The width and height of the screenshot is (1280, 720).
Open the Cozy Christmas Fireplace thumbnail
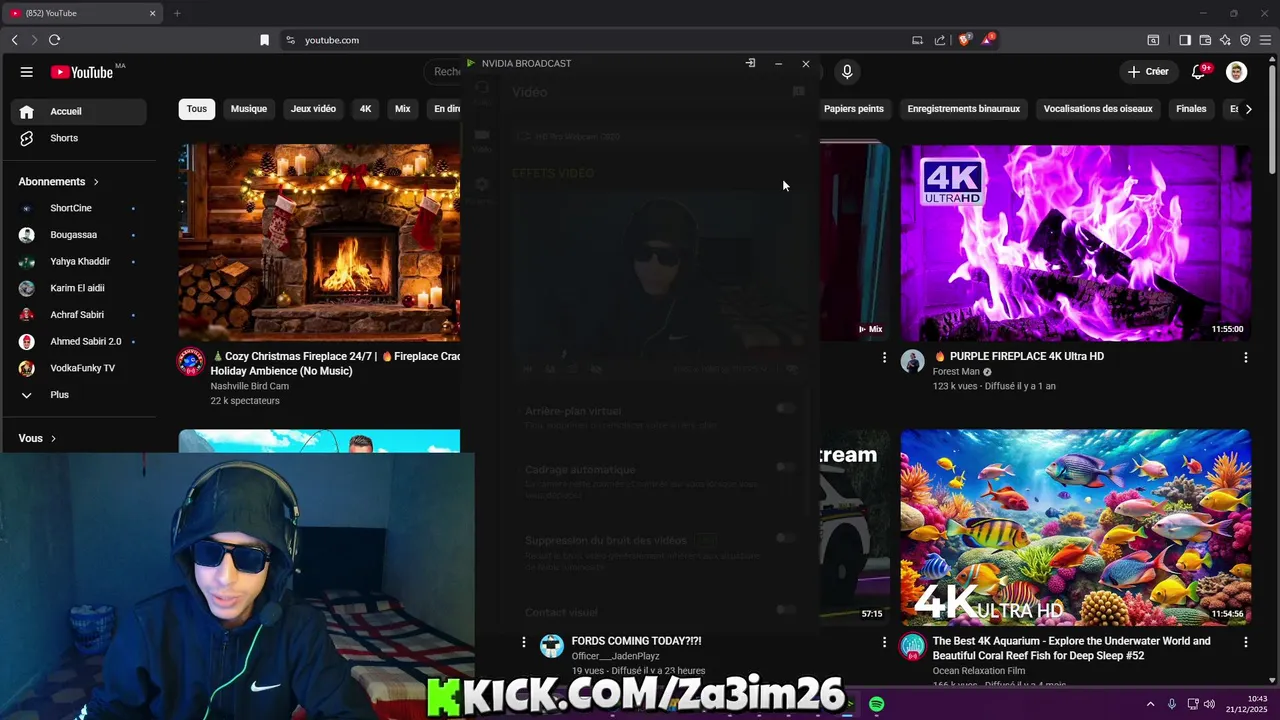(319, 243)
